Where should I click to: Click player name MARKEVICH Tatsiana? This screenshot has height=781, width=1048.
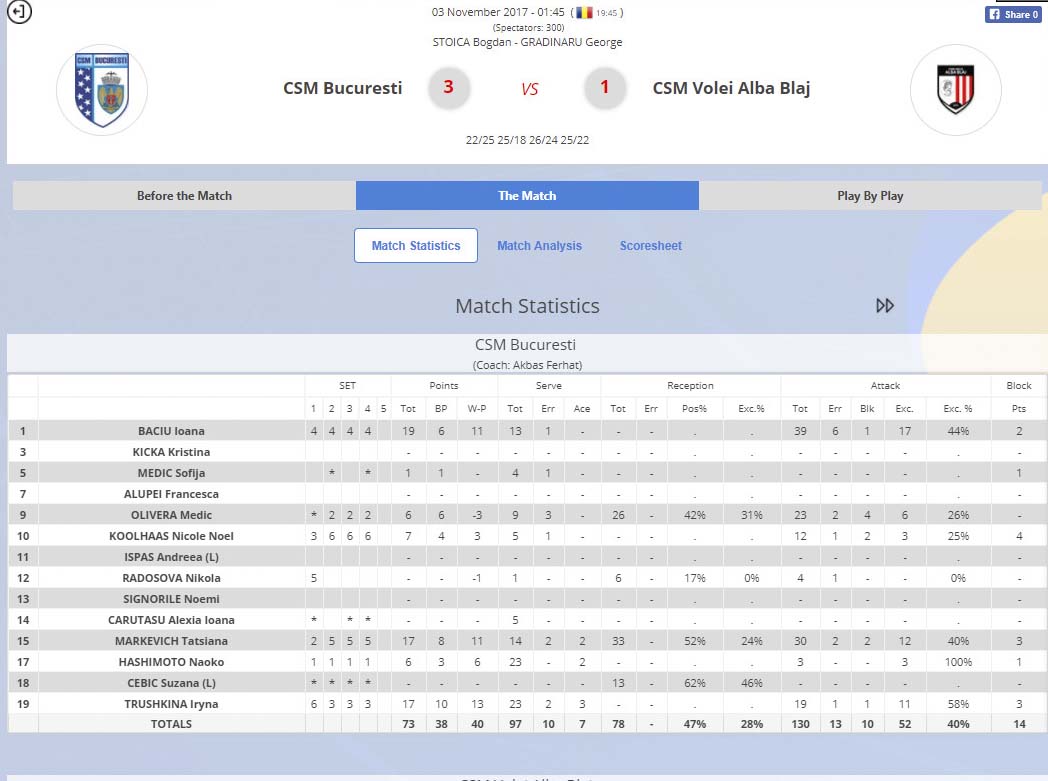tap(171, 641)
